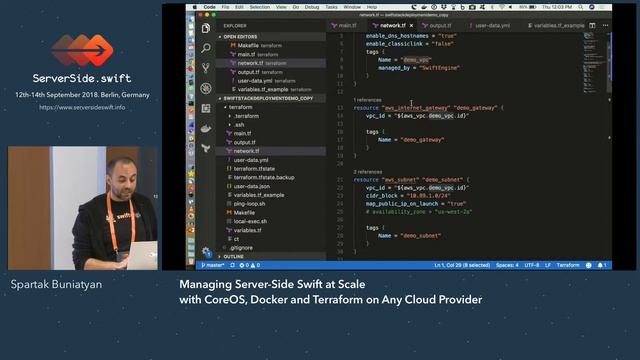Click the menu bar clock Thu 12:03 PM
Image resolution: width=640 pixels, height=360 pixels.
click(557, 7)
